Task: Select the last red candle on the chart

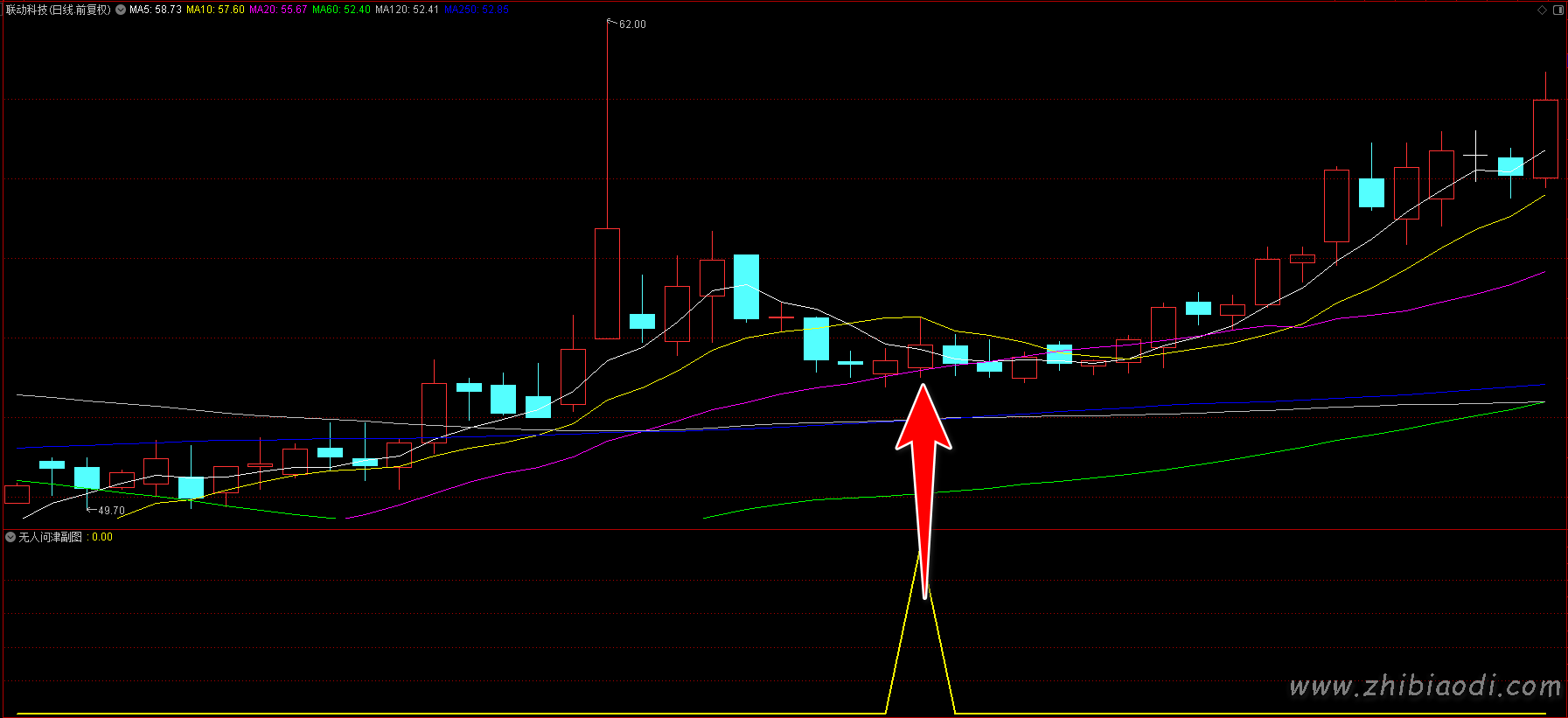Action: (1545, 139)
